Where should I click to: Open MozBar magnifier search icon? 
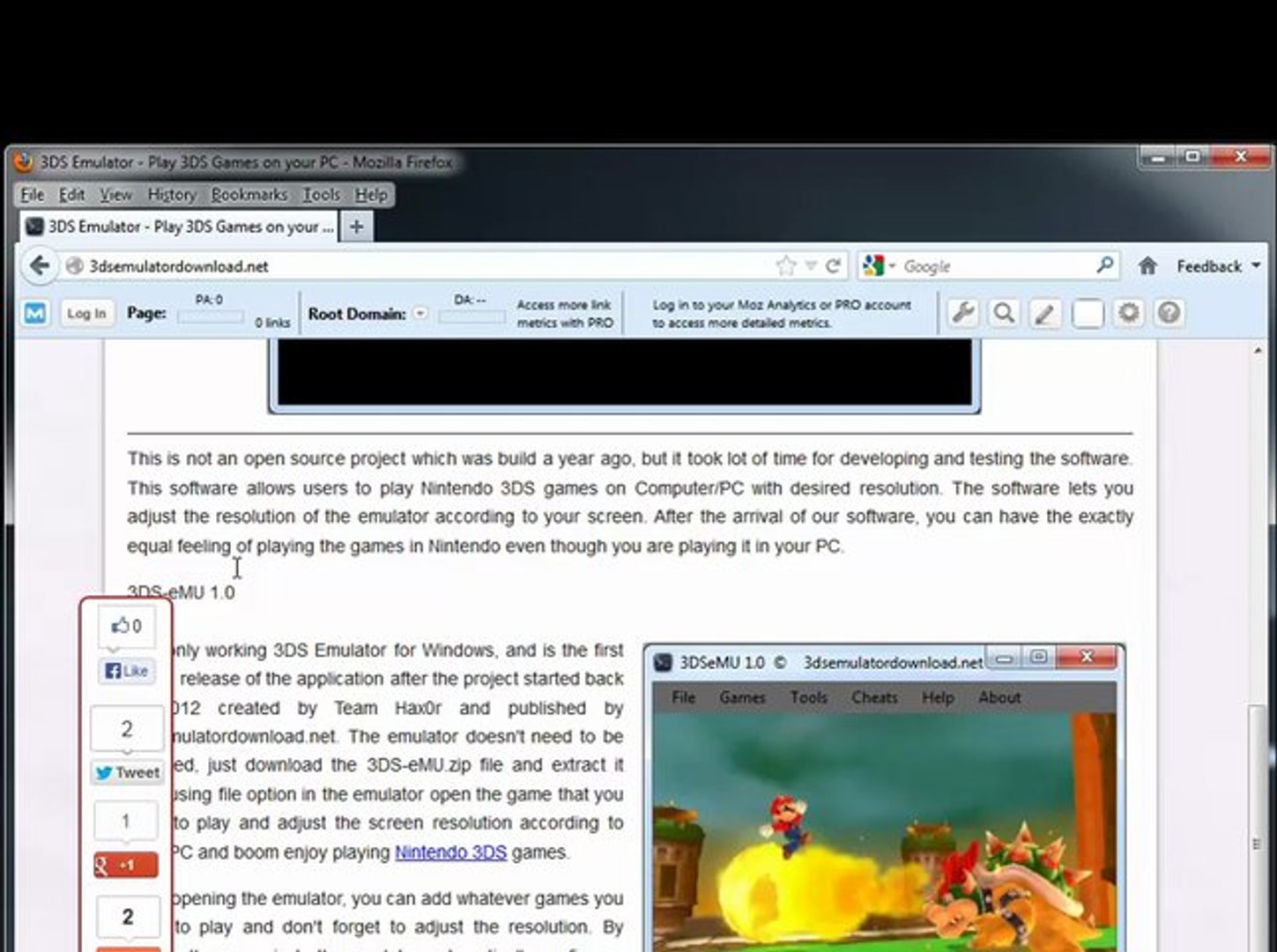(1004, 313)
